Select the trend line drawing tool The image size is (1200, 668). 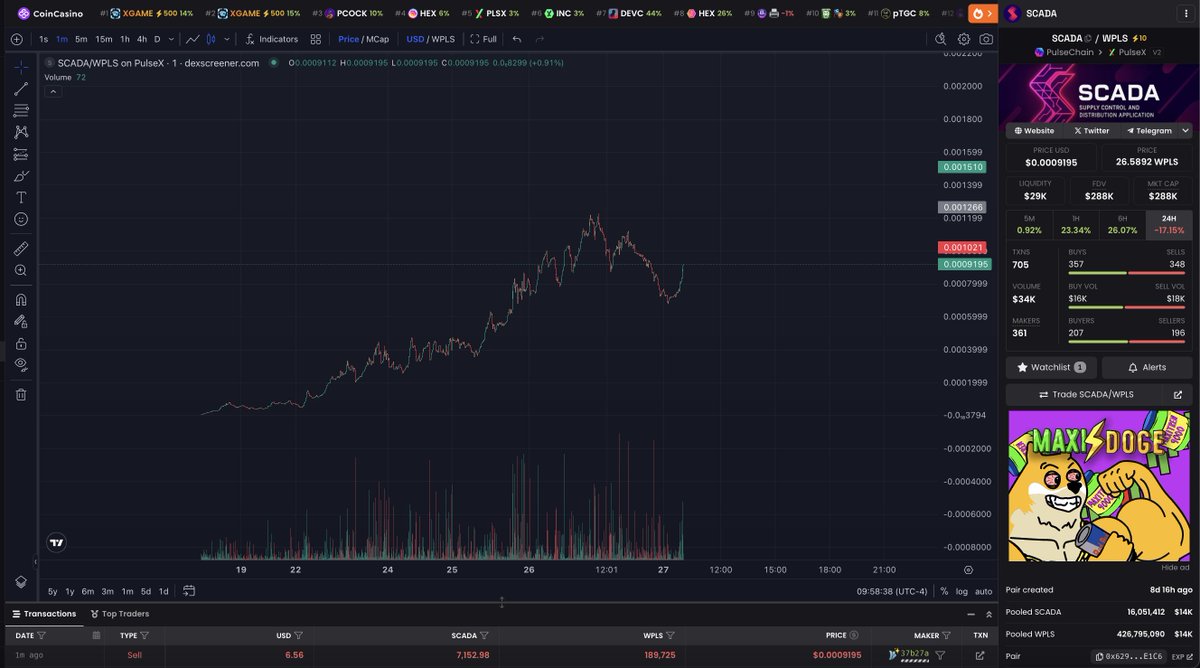[21, 88]
